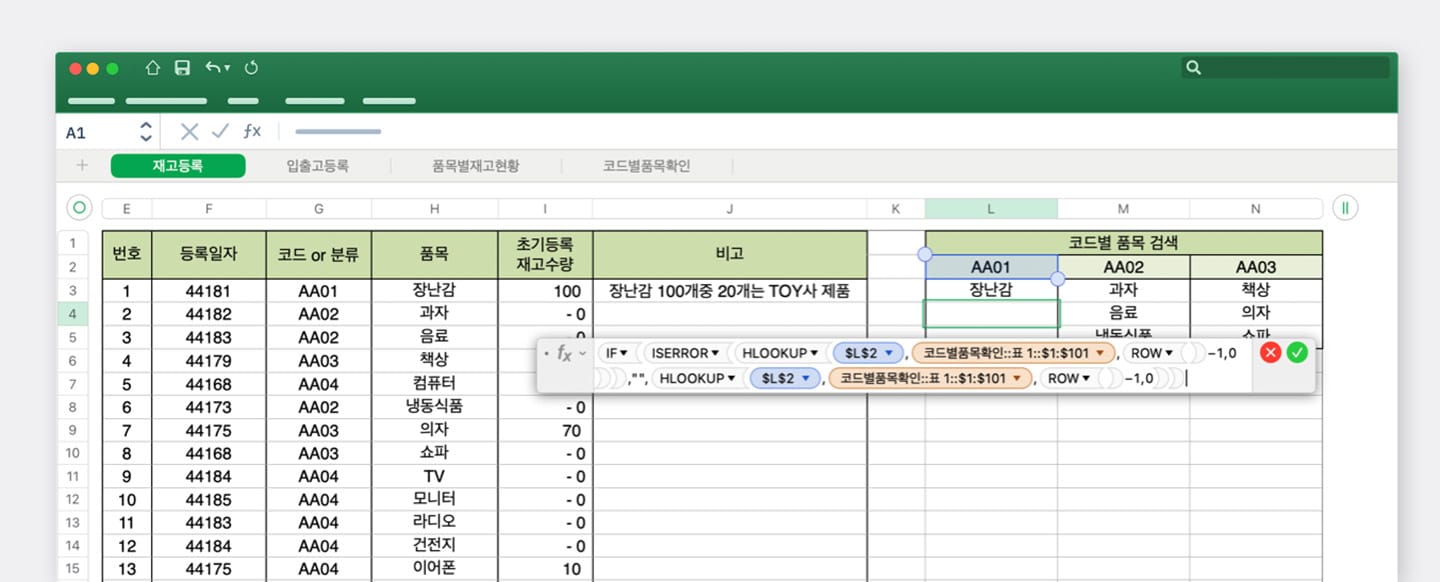Click the gray X cancel icon in formula bar
Viewport: 1440px width, 582px height.
coord(189,131)
